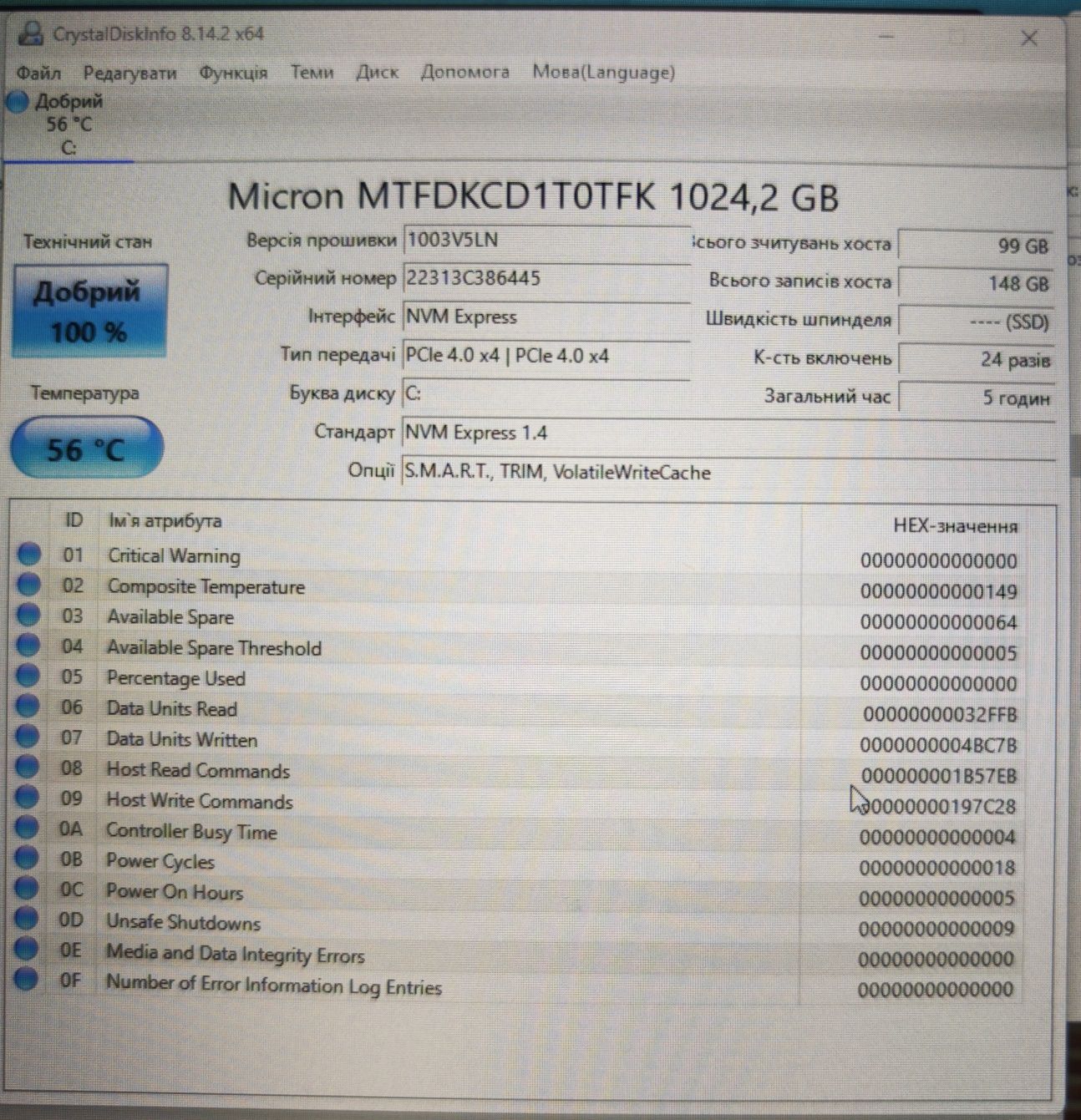Click the firmware version field 1003V5LN
The image size is (1081, 1120).
coord(546,241)
